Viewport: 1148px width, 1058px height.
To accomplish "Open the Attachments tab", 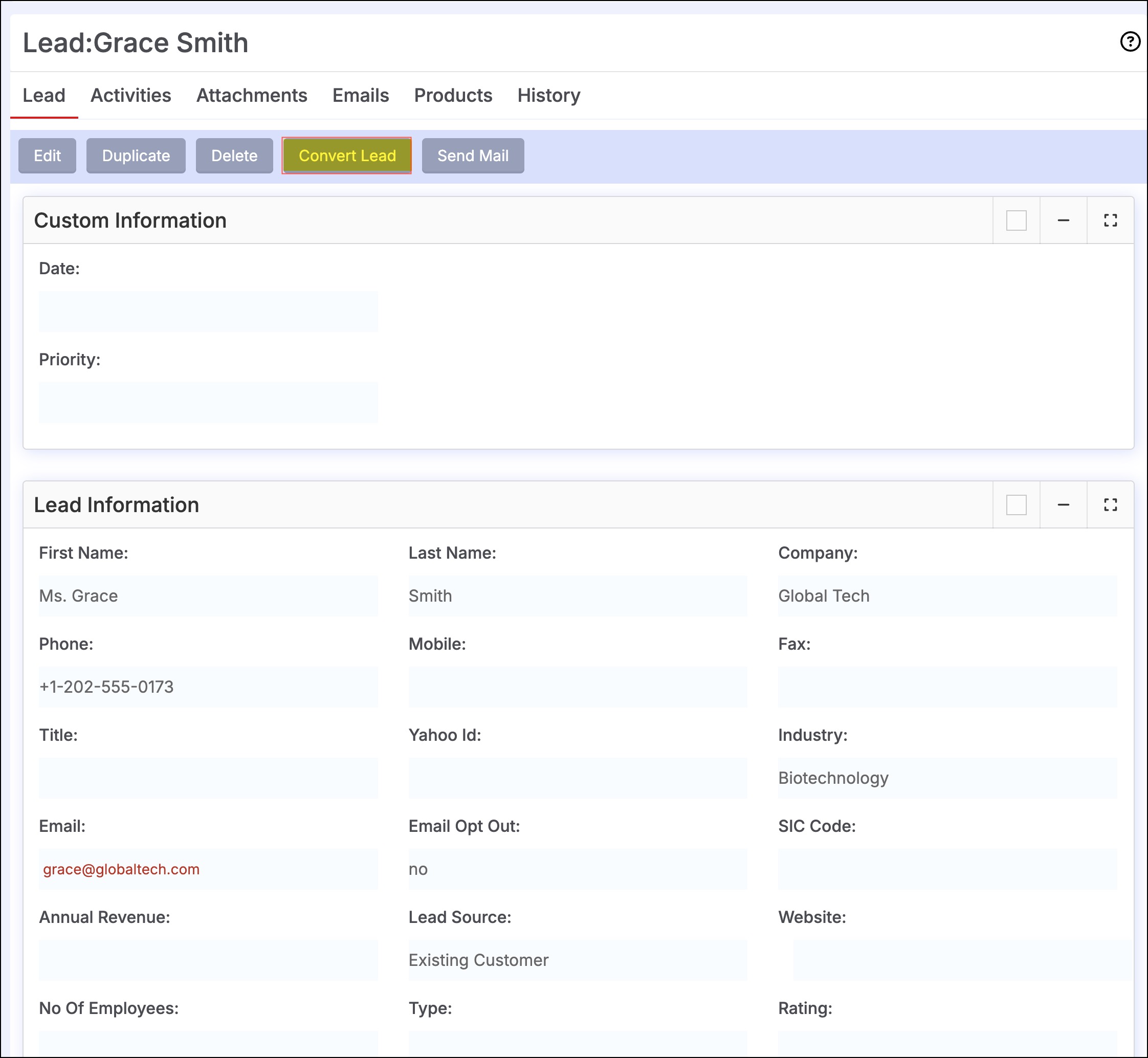I will point(251,95).
